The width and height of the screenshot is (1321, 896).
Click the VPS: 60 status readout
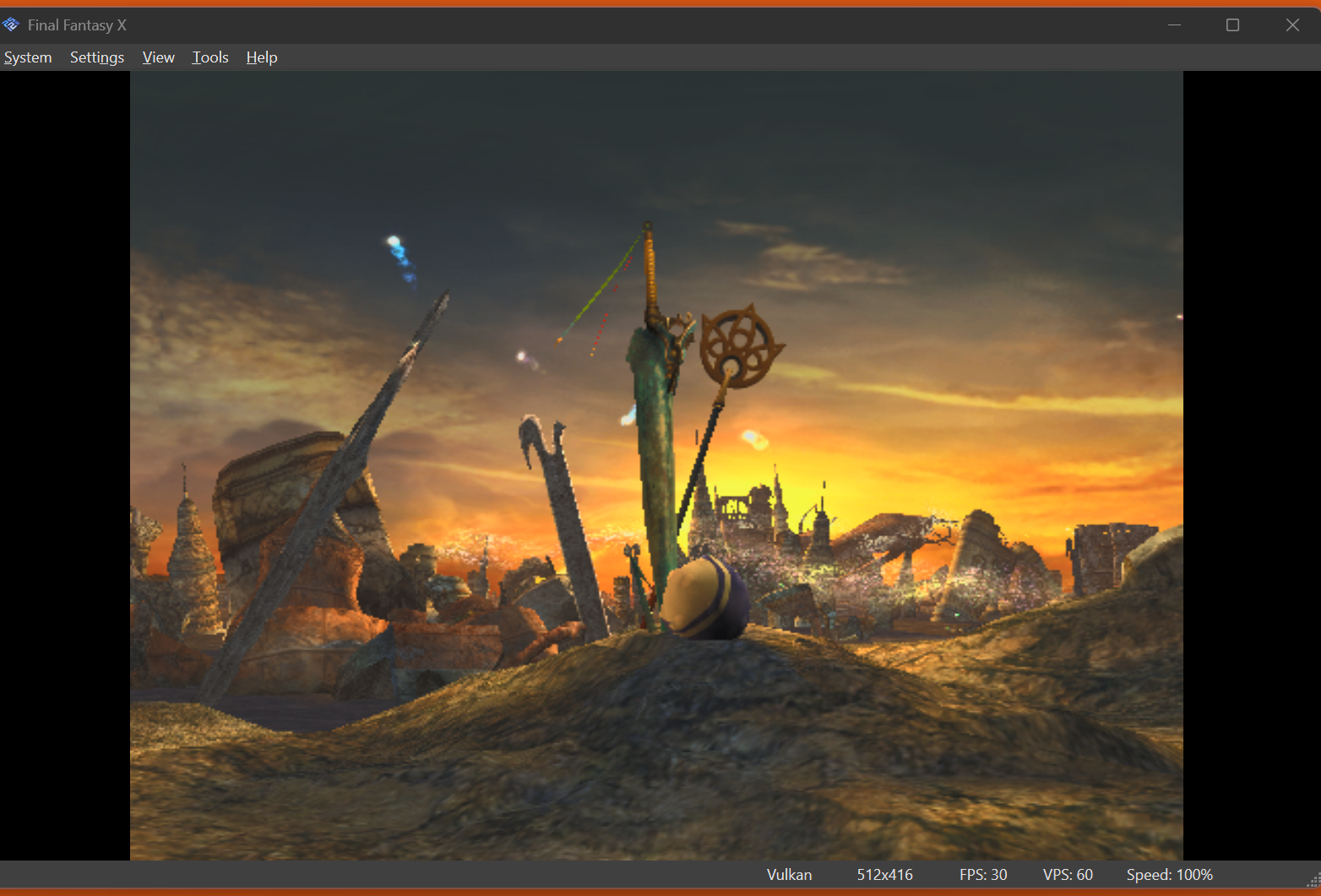pos(1068,875)
